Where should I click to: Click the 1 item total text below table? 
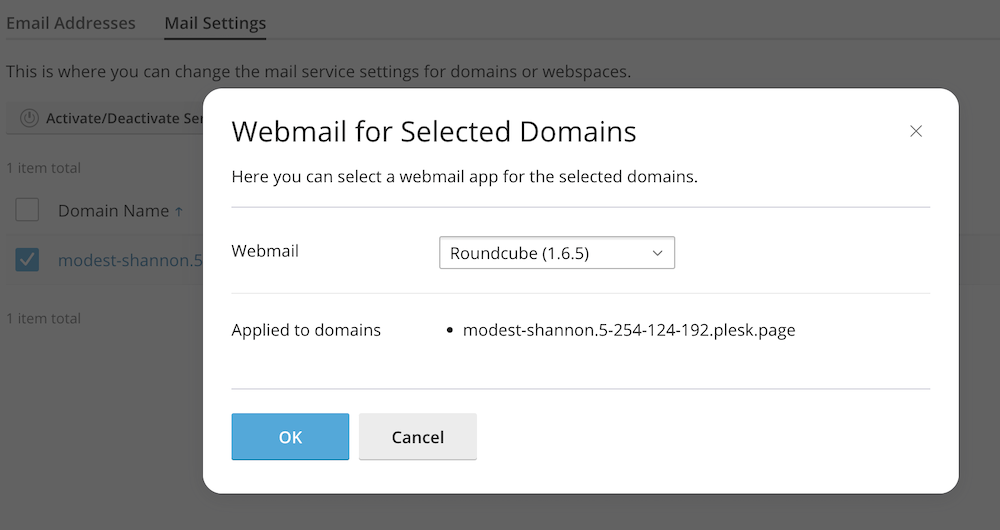[44, 318]
